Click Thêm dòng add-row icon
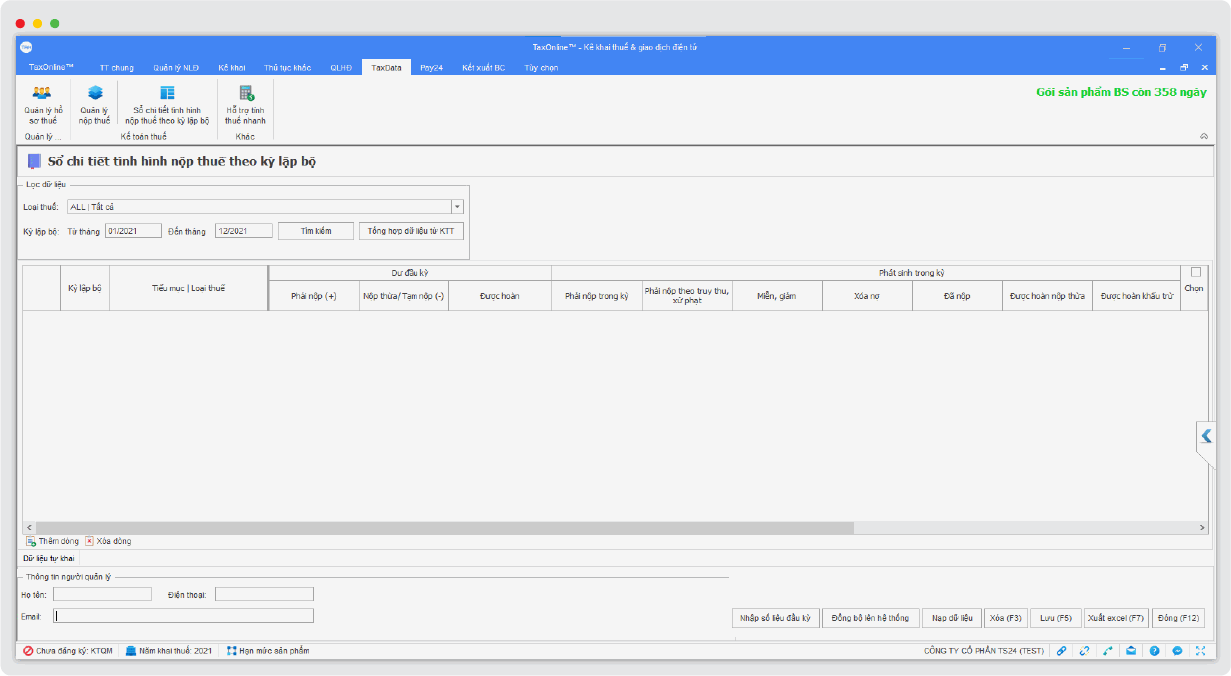The image size is (1231, 676). 31,541
